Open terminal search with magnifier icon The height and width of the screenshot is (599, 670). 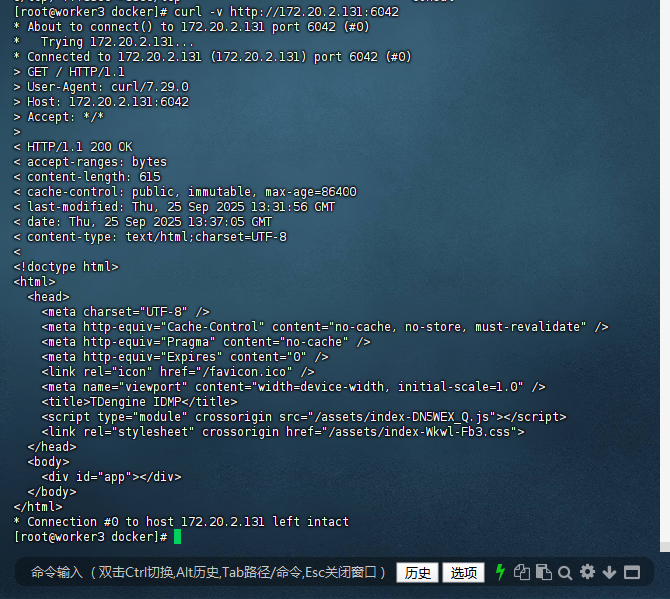[565, 573]
